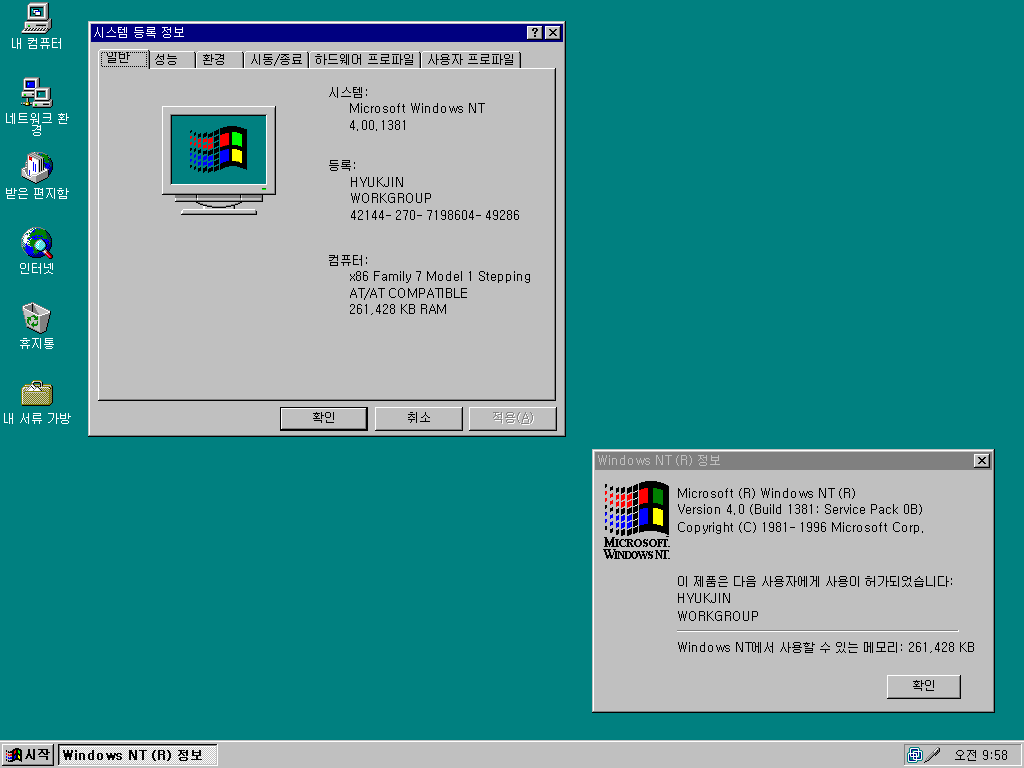
Task: Click the version text 4.00.1381
Action: click(378, 125)
